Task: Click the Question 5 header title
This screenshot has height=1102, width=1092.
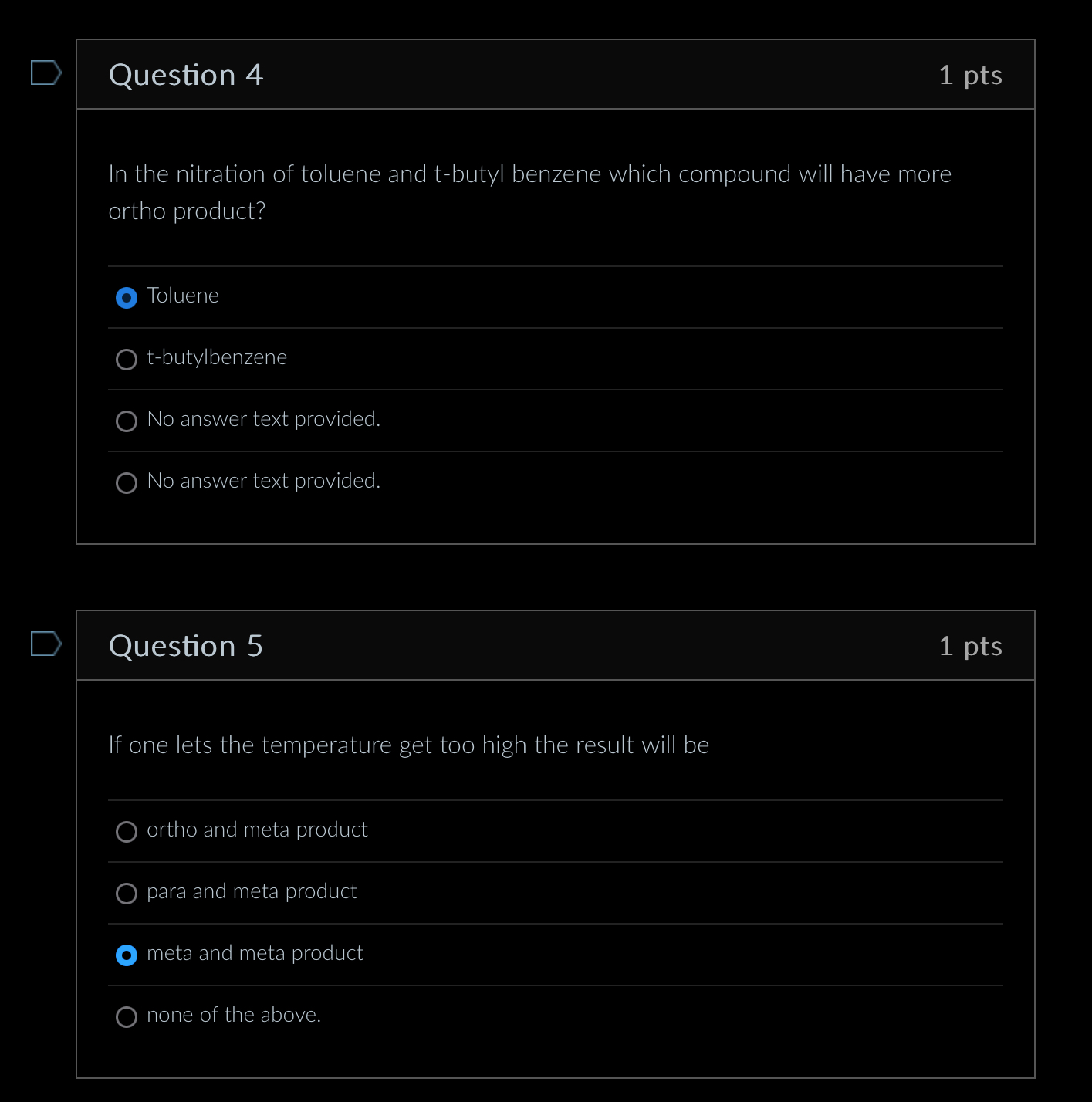Action: (x=186, y=646)
